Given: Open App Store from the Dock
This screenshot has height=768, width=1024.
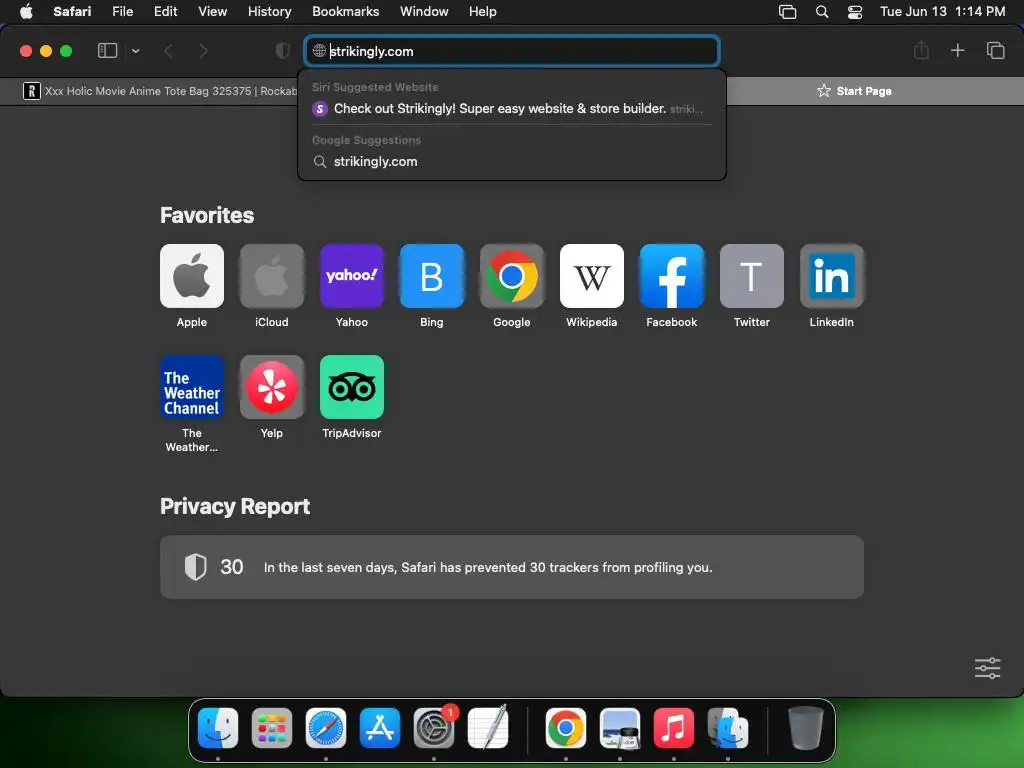Looking at the screenshot, I should [379, 728].
